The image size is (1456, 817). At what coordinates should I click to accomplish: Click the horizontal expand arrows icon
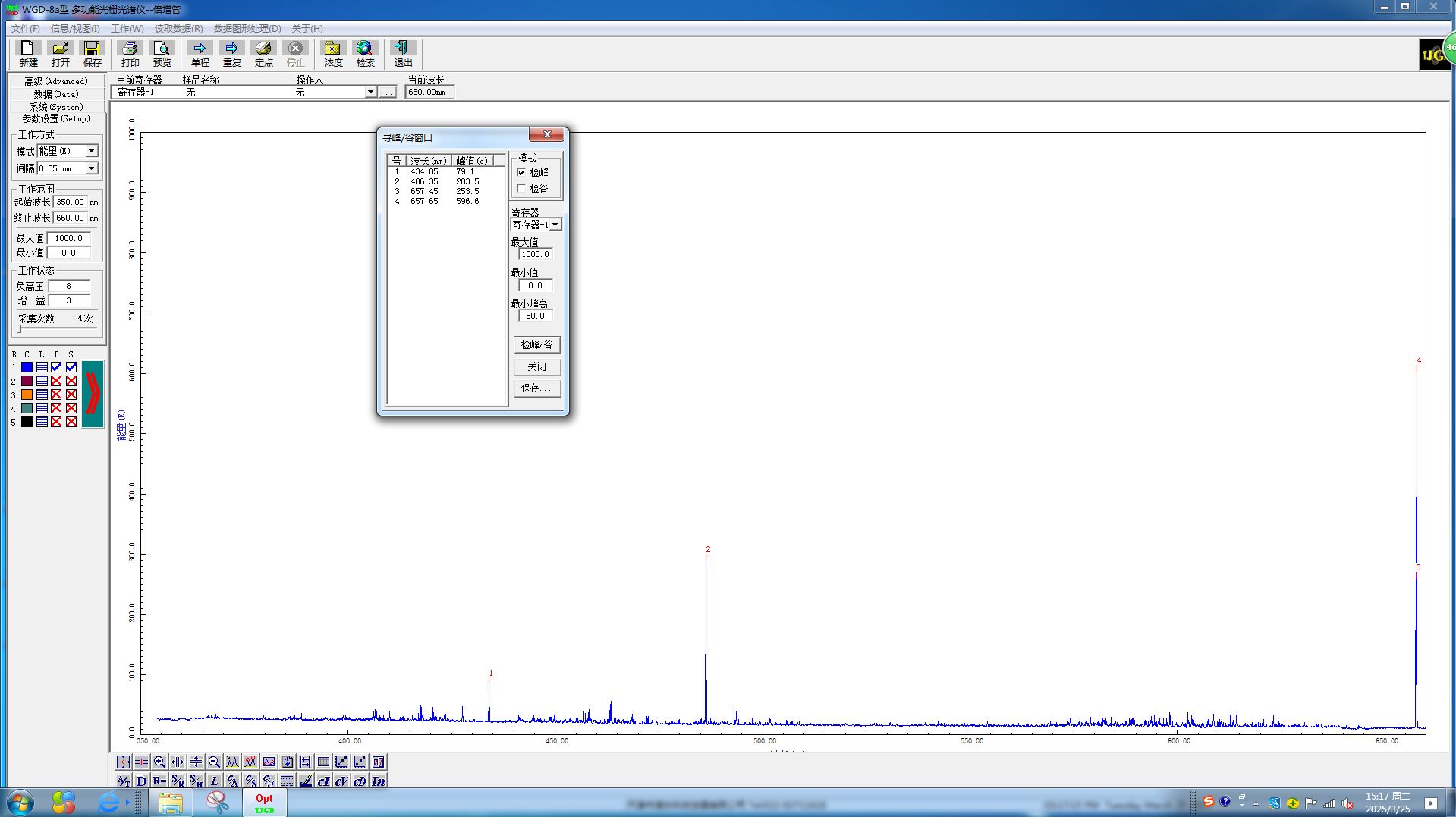[x=178, y=762]
